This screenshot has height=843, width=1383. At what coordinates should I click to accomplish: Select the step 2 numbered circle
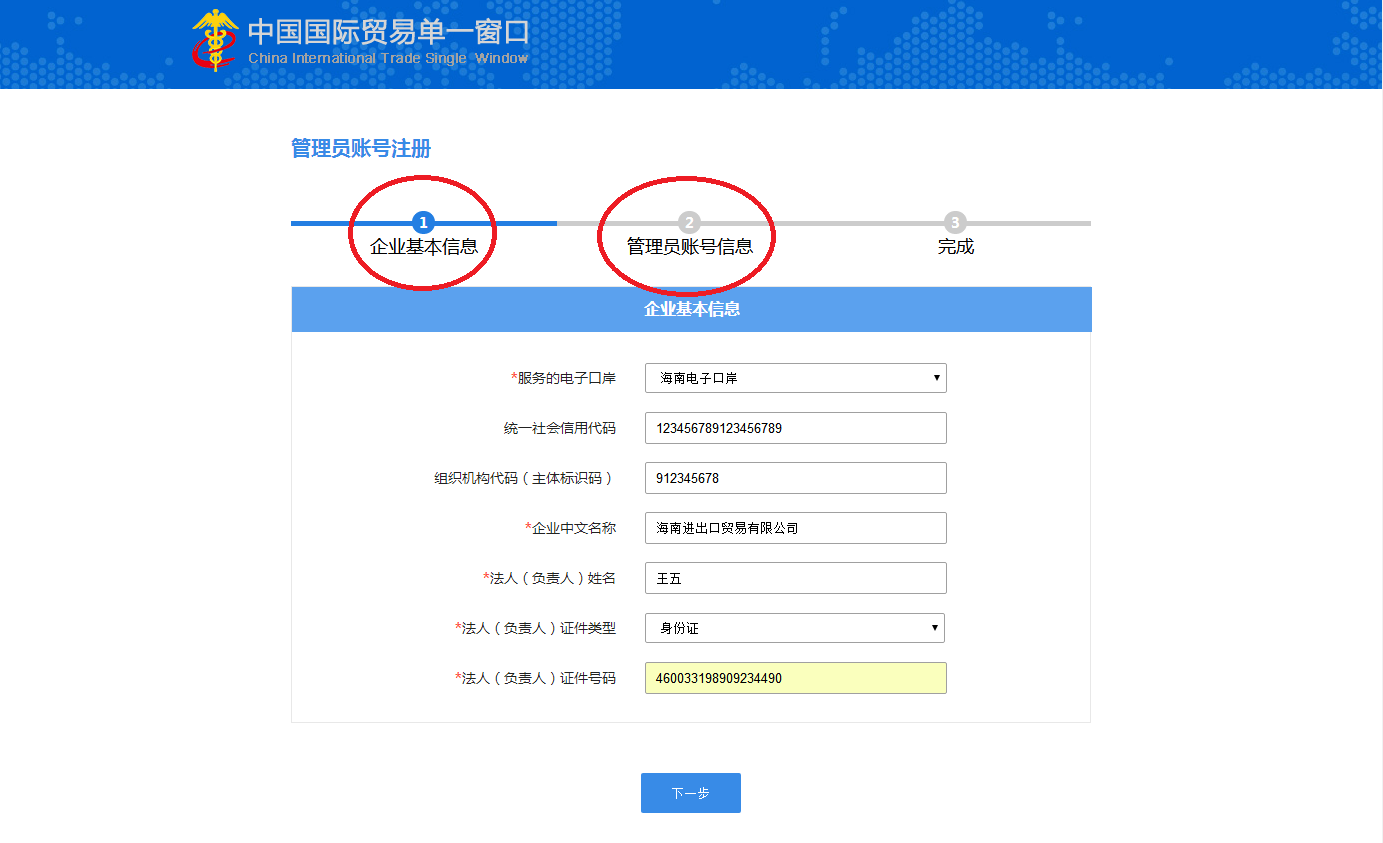point(687,223)
